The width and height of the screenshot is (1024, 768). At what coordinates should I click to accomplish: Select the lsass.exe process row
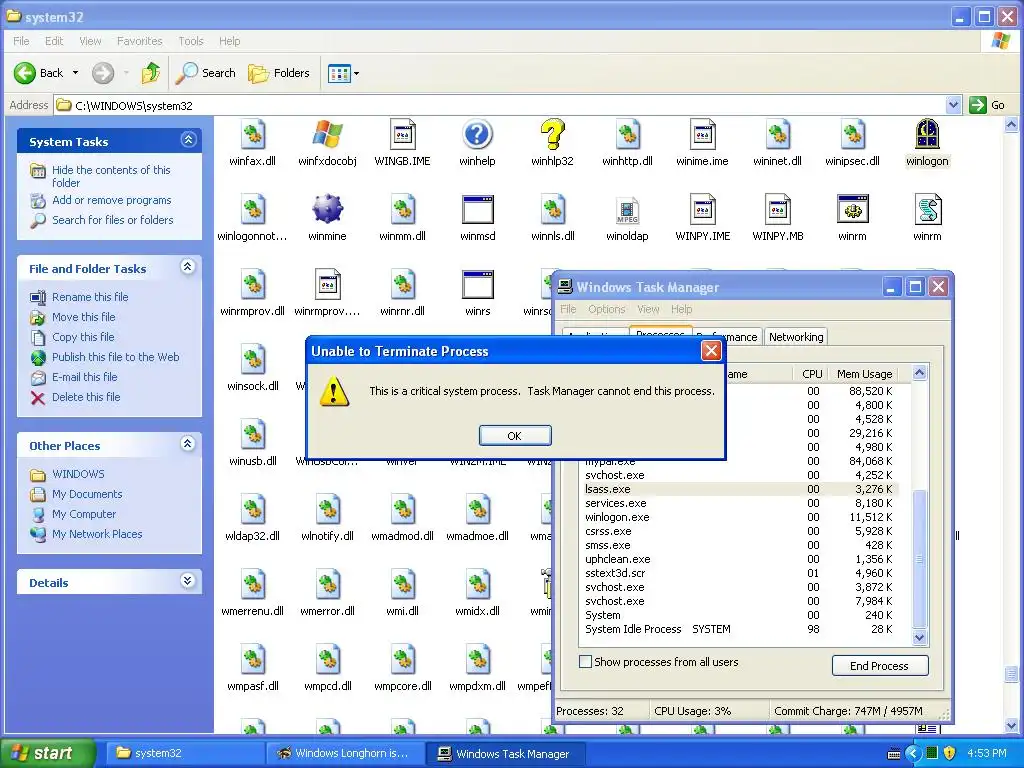click(741, 489)
